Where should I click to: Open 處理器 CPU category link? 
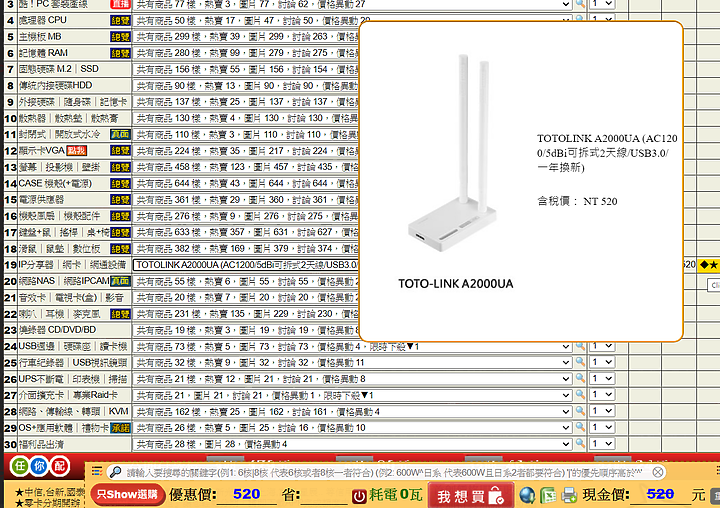pyautogui.click(x=43, y=20)
